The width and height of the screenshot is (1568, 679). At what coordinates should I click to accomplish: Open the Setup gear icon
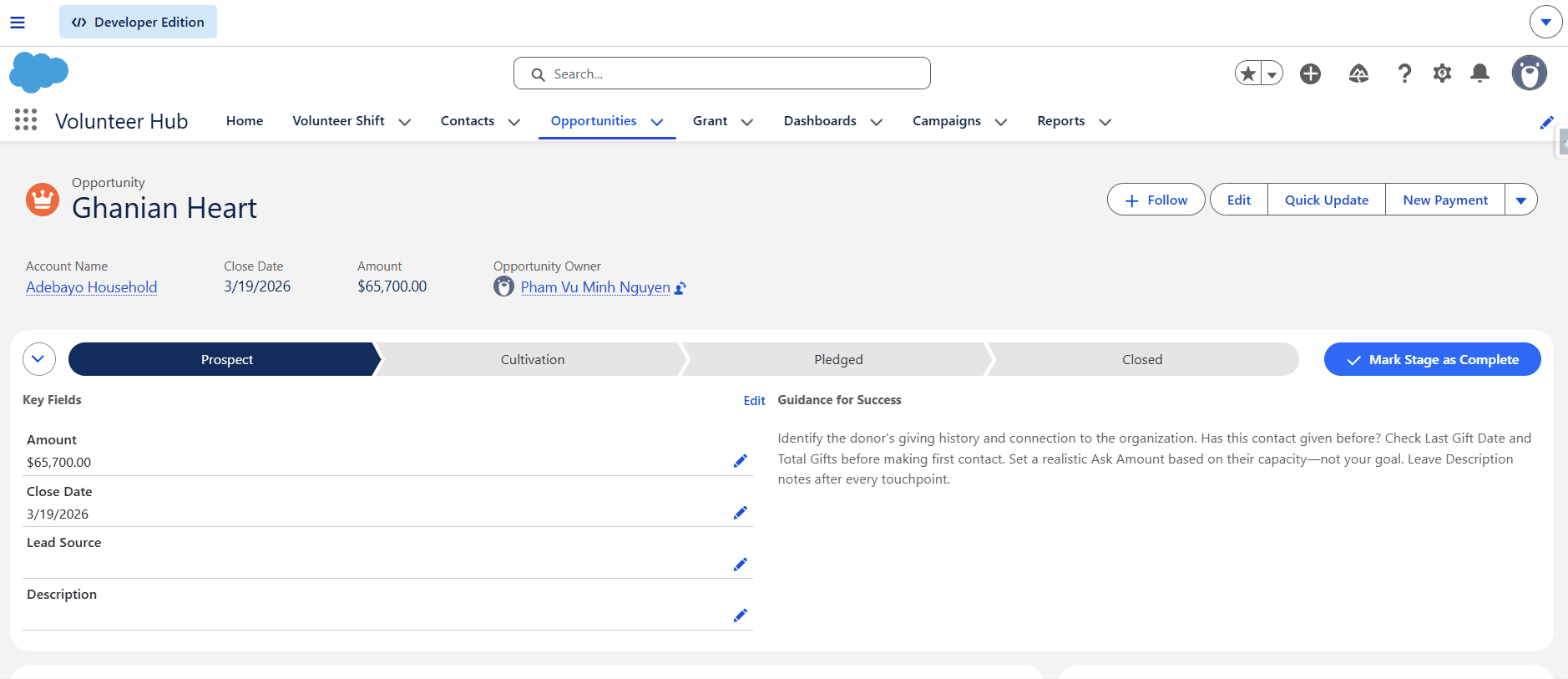(x=1442, y=73)
